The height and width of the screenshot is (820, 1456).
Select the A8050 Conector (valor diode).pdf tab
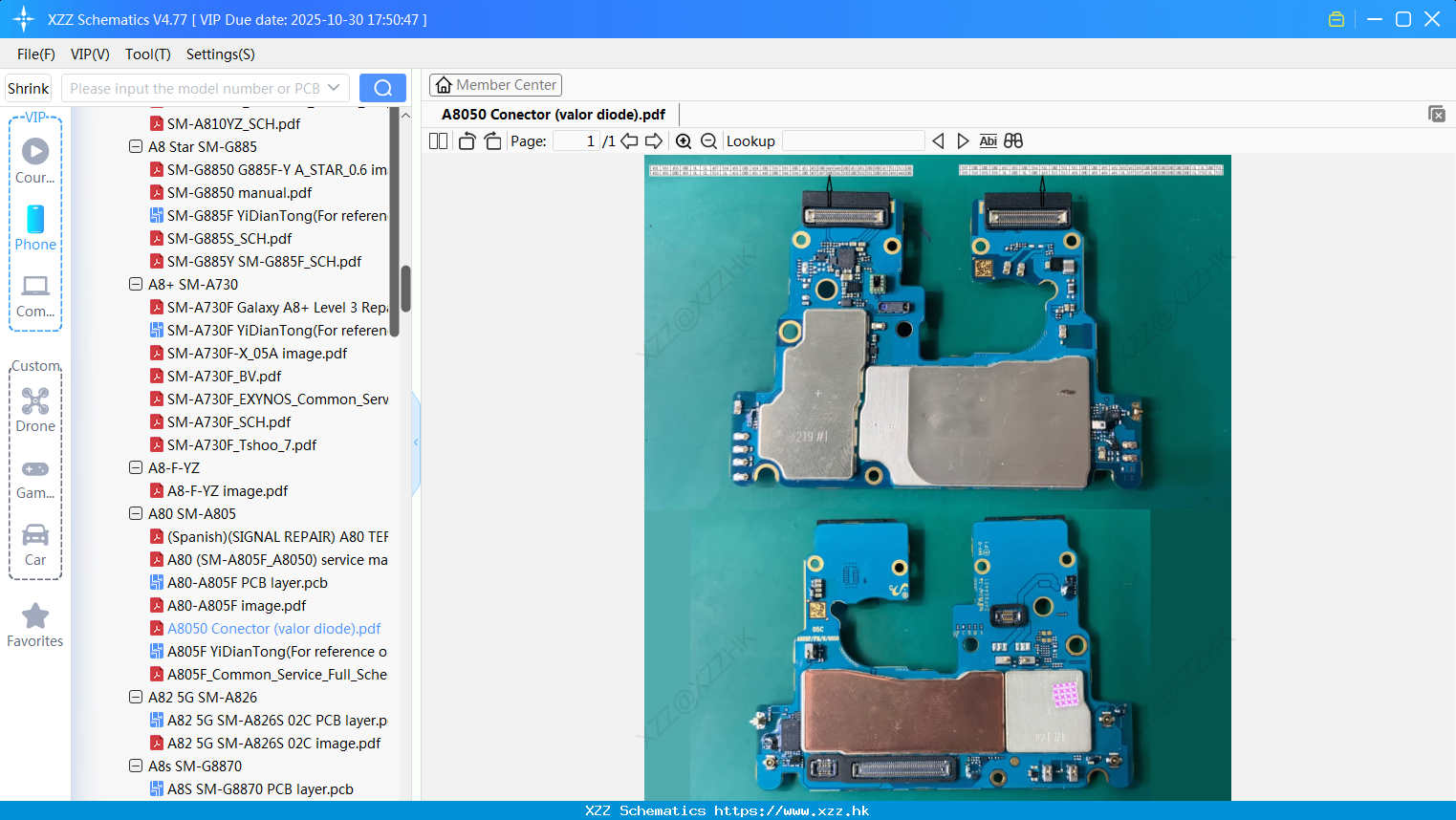coord(554,114)
